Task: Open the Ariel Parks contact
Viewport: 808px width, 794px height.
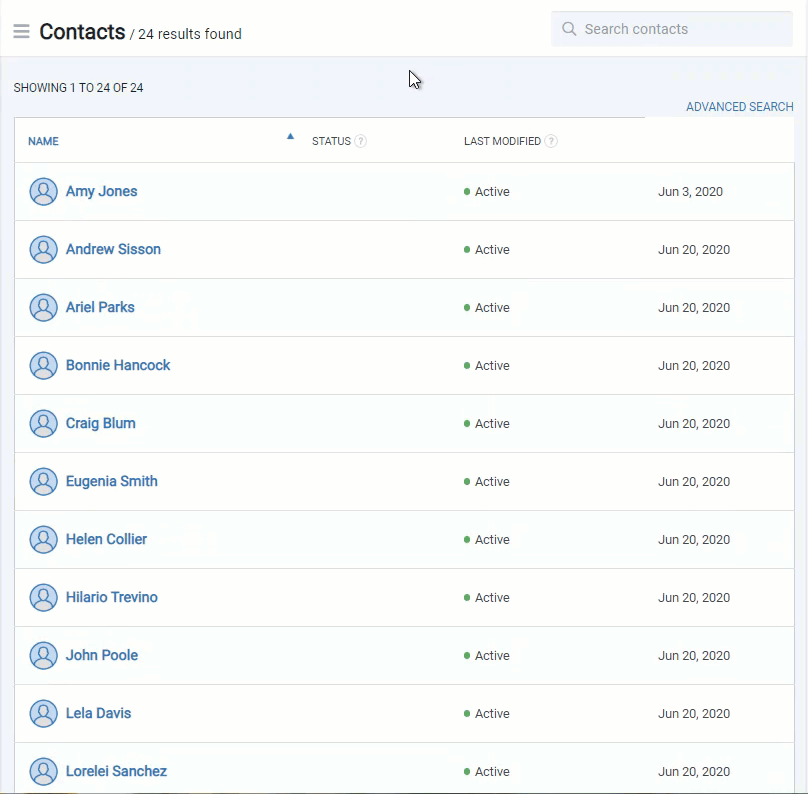Action: pyautogui.click(x=100, y=308)
